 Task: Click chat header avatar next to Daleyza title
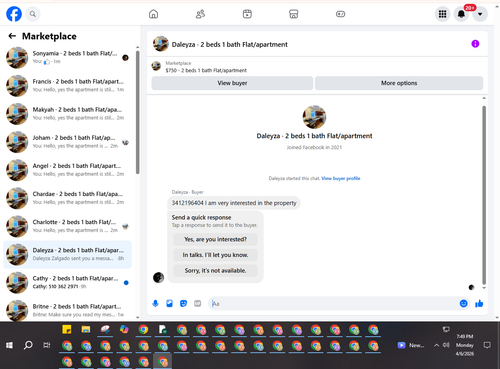(161, 44)
